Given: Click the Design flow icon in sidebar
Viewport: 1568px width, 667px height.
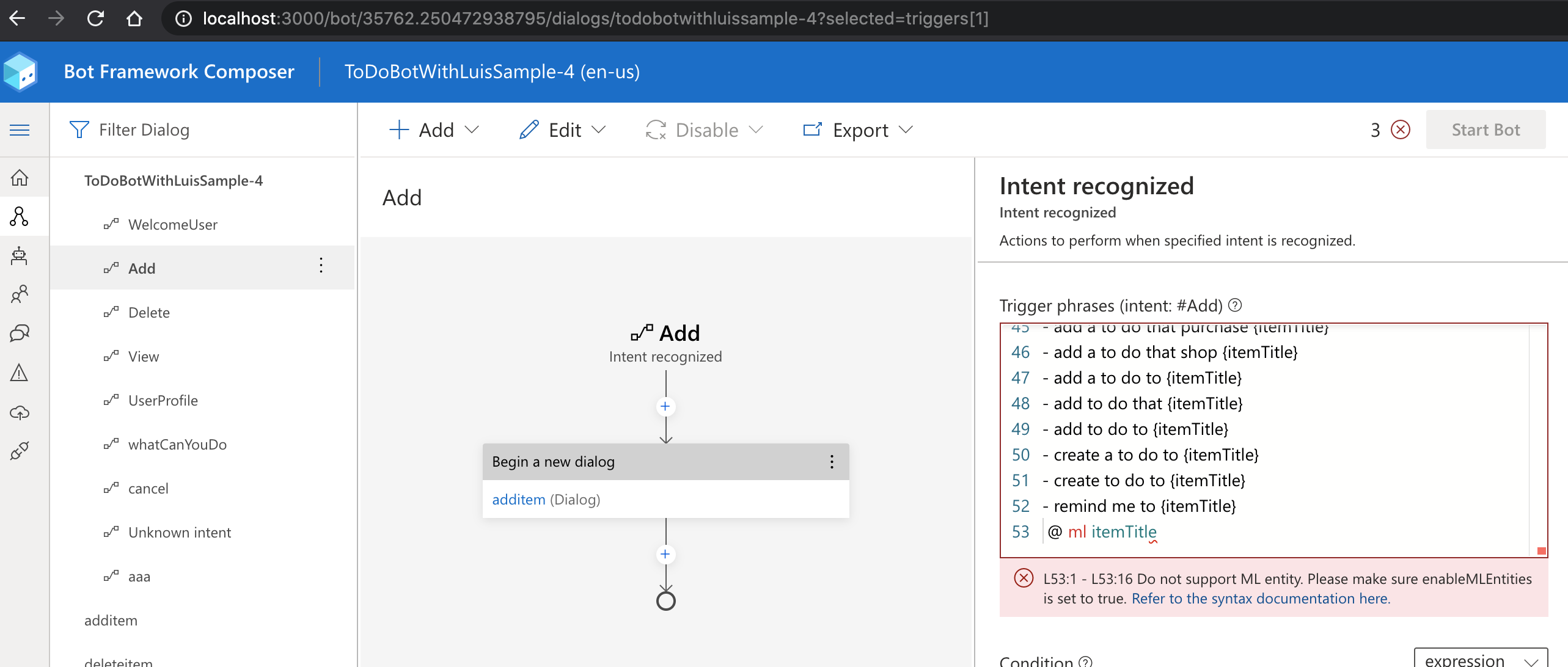Looking at the screenshot, I should coord(20,216).
